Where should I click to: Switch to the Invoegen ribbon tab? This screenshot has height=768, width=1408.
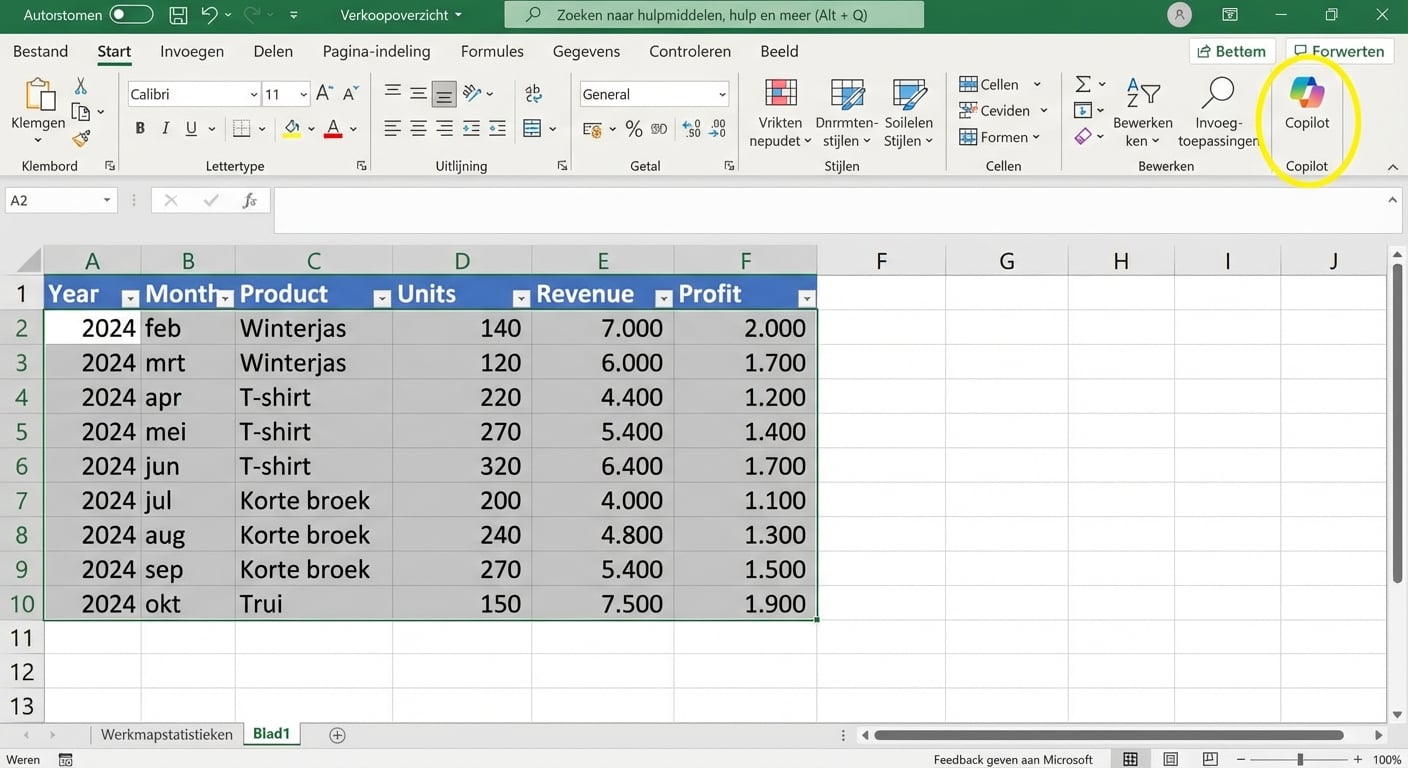click(191, 51)
